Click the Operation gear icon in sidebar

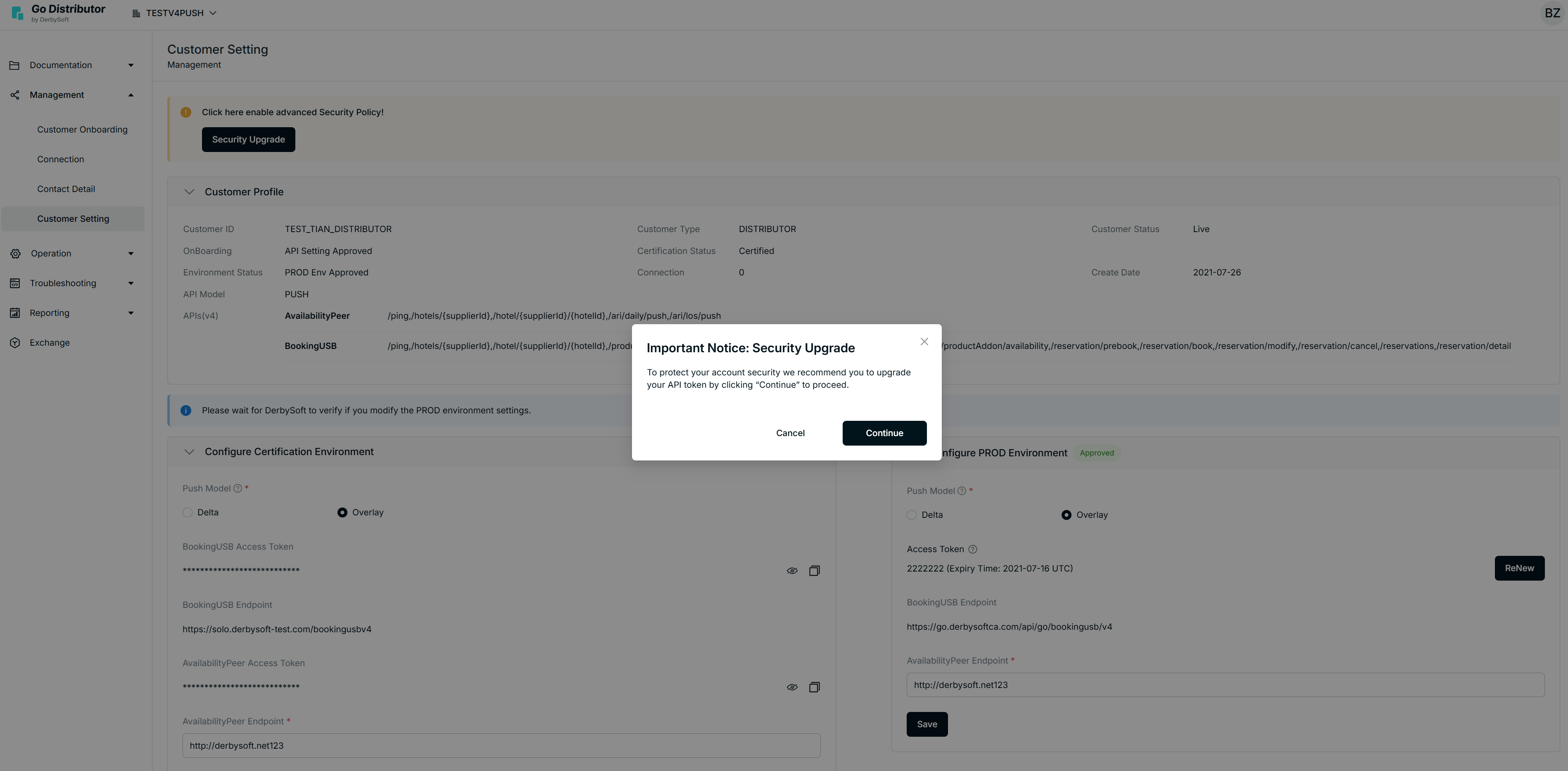[x=15, y=253]
